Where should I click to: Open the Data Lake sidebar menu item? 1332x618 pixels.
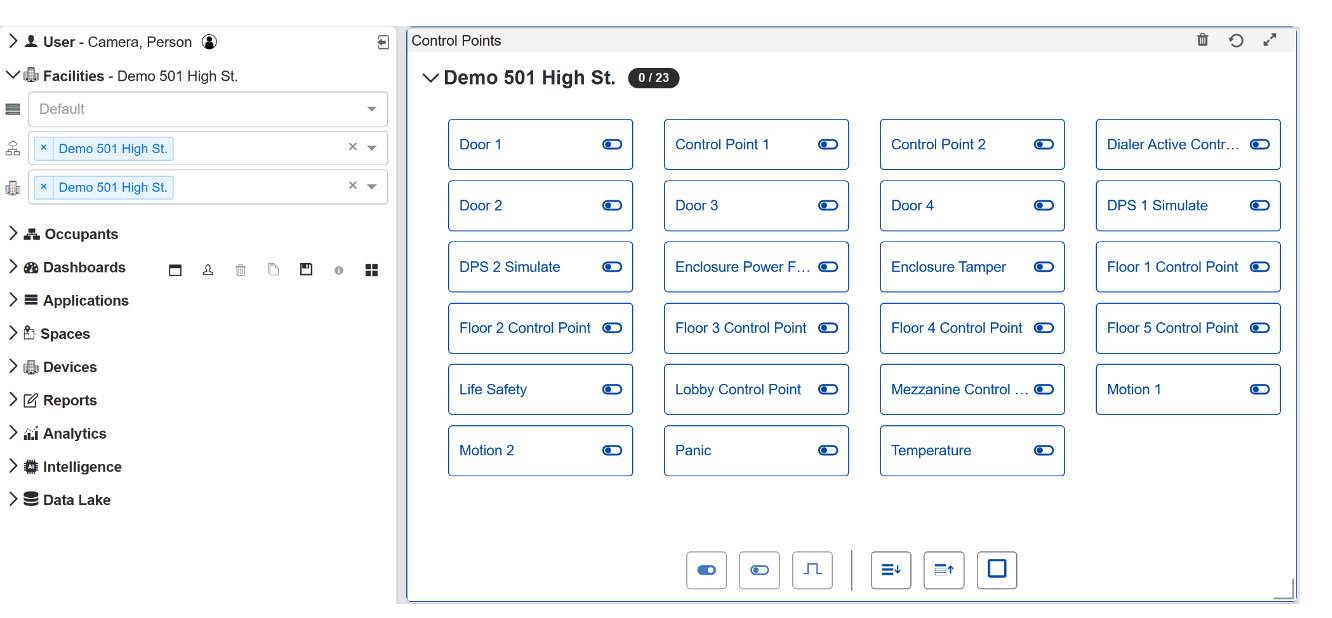(x=76, y=500)
